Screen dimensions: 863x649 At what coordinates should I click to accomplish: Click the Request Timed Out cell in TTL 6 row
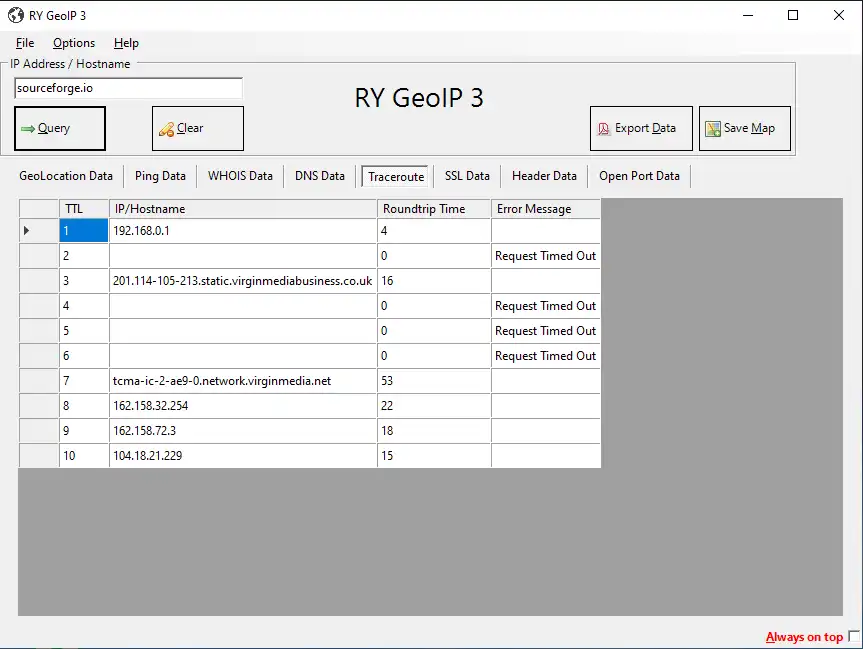coord(546,356)
